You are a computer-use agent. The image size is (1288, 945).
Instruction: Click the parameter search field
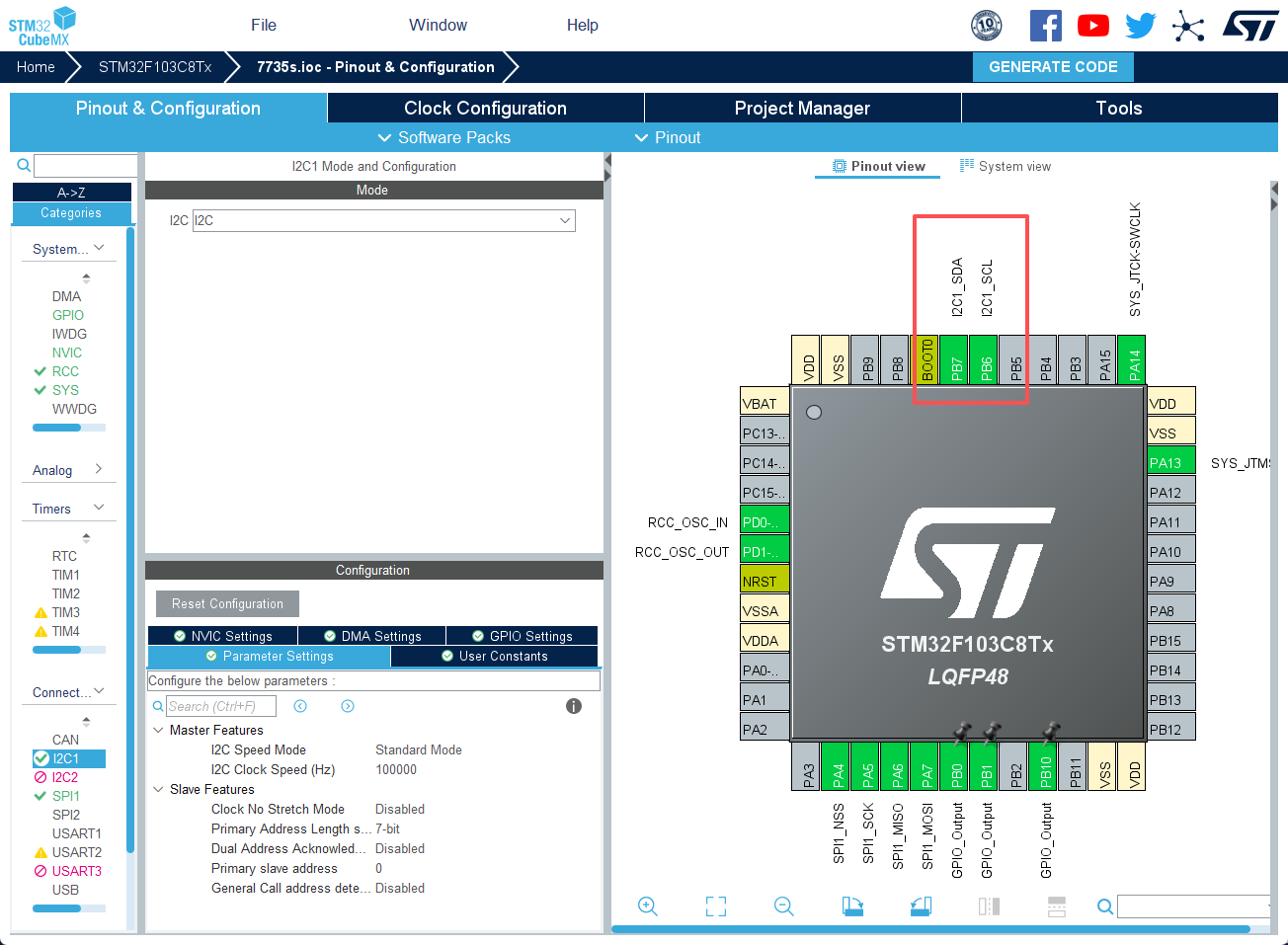coord(221,706)
